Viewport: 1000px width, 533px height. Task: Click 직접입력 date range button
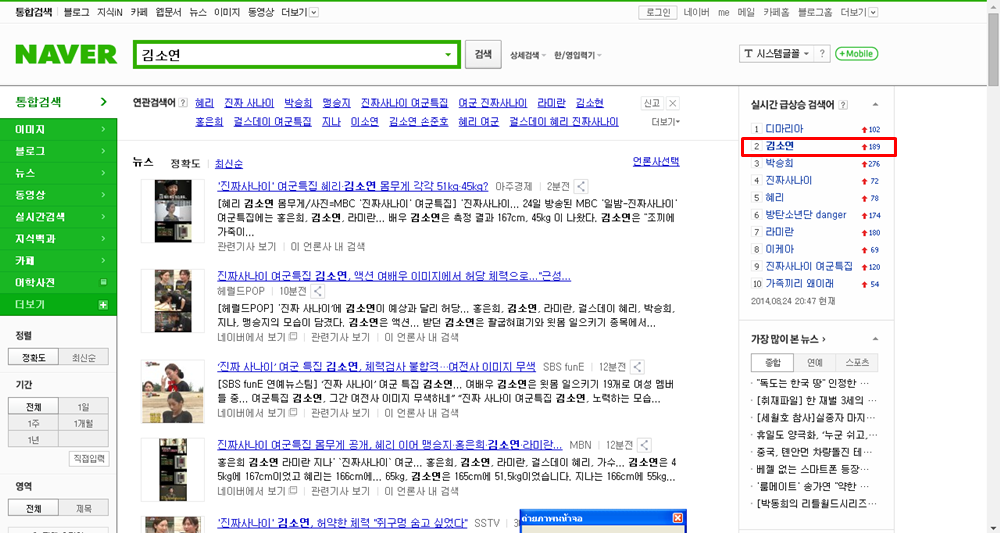click(x=89, y=458)
